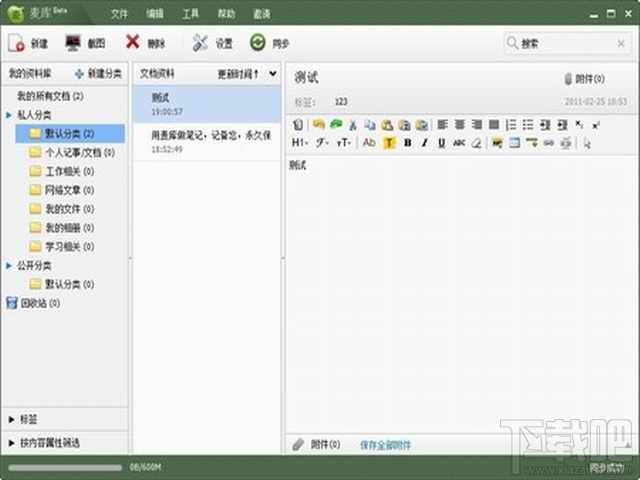Insert a hyperlink with chain icon
The width and height of the screenshot is (640, 480).
tap(549, 143)
